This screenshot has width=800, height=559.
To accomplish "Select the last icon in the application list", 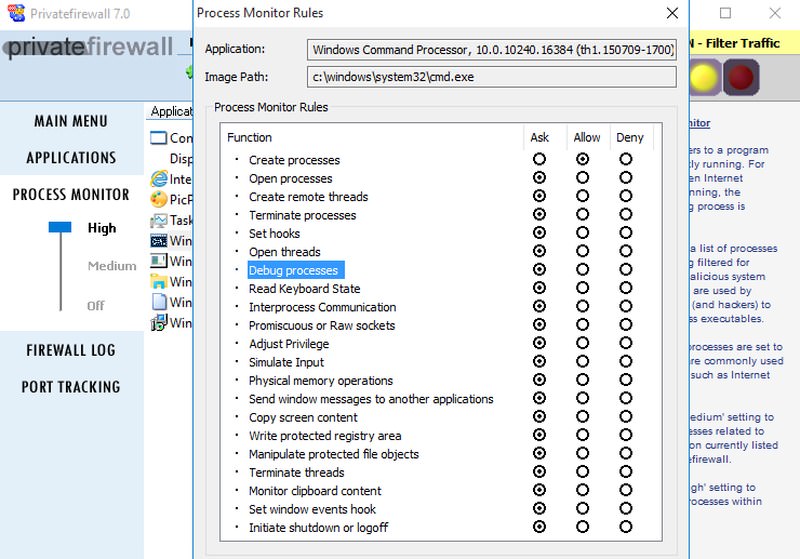I will point(159,322).
